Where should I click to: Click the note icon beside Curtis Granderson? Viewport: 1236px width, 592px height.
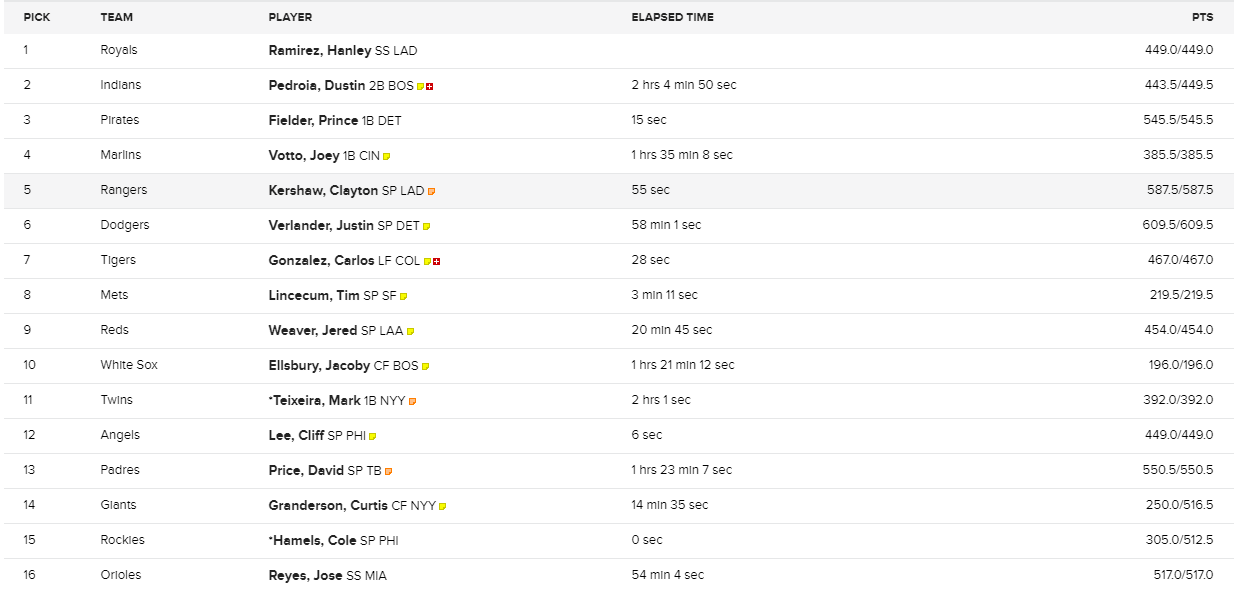(443, 507)
